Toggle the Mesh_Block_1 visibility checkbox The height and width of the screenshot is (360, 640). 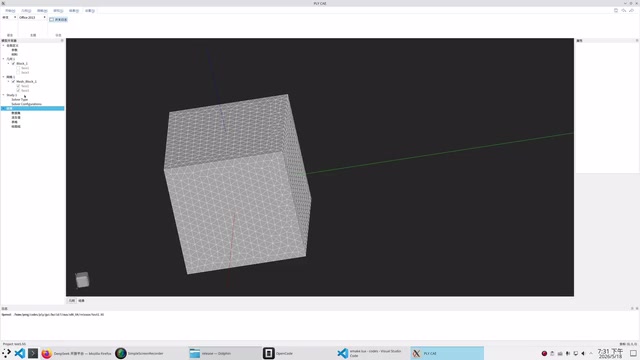[13, 82]
